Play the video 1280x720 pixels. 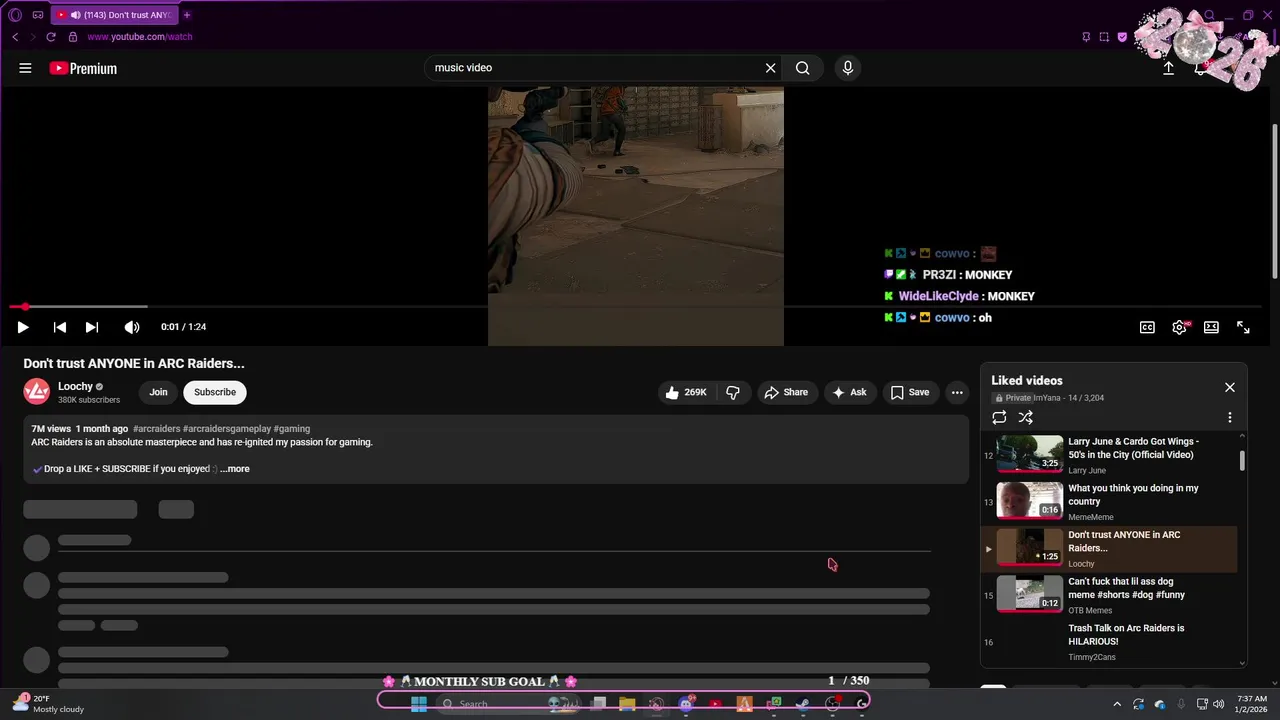pyautogui.click(x=23, y=327)
